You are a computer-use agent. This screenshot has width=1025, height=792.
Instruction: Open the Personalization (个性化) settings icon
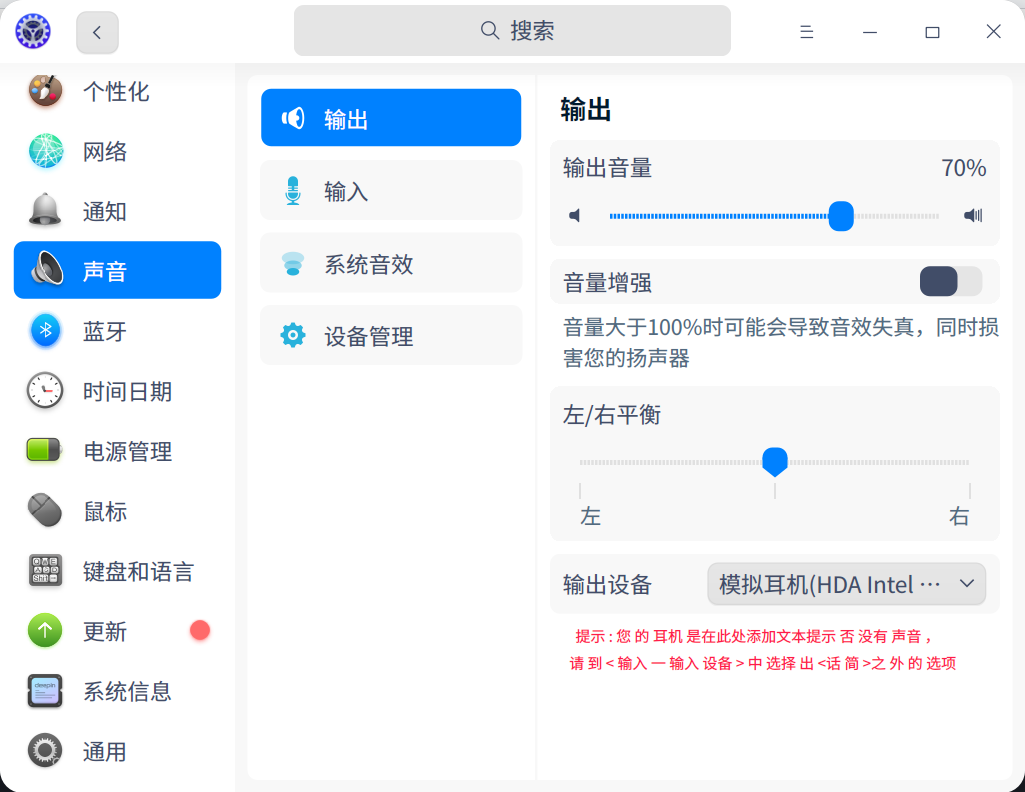pyautogui.click(x=45, y=92)
